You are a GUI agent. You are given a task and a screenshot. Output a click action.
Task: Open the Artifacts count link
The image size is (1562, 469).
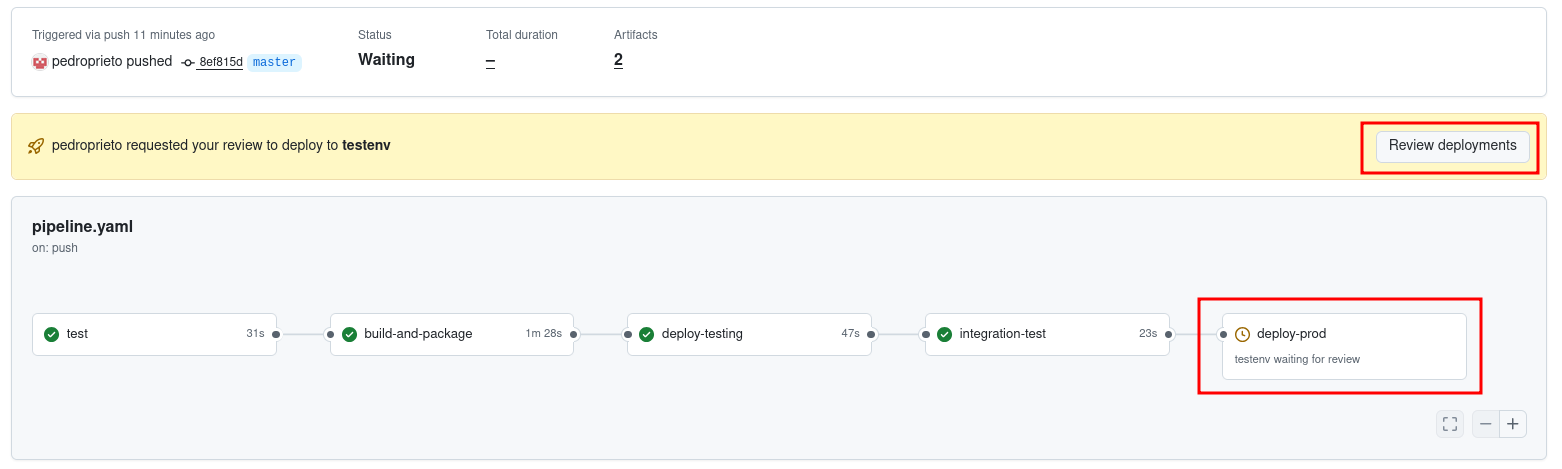pyautogui.click(x=618, y=60)
